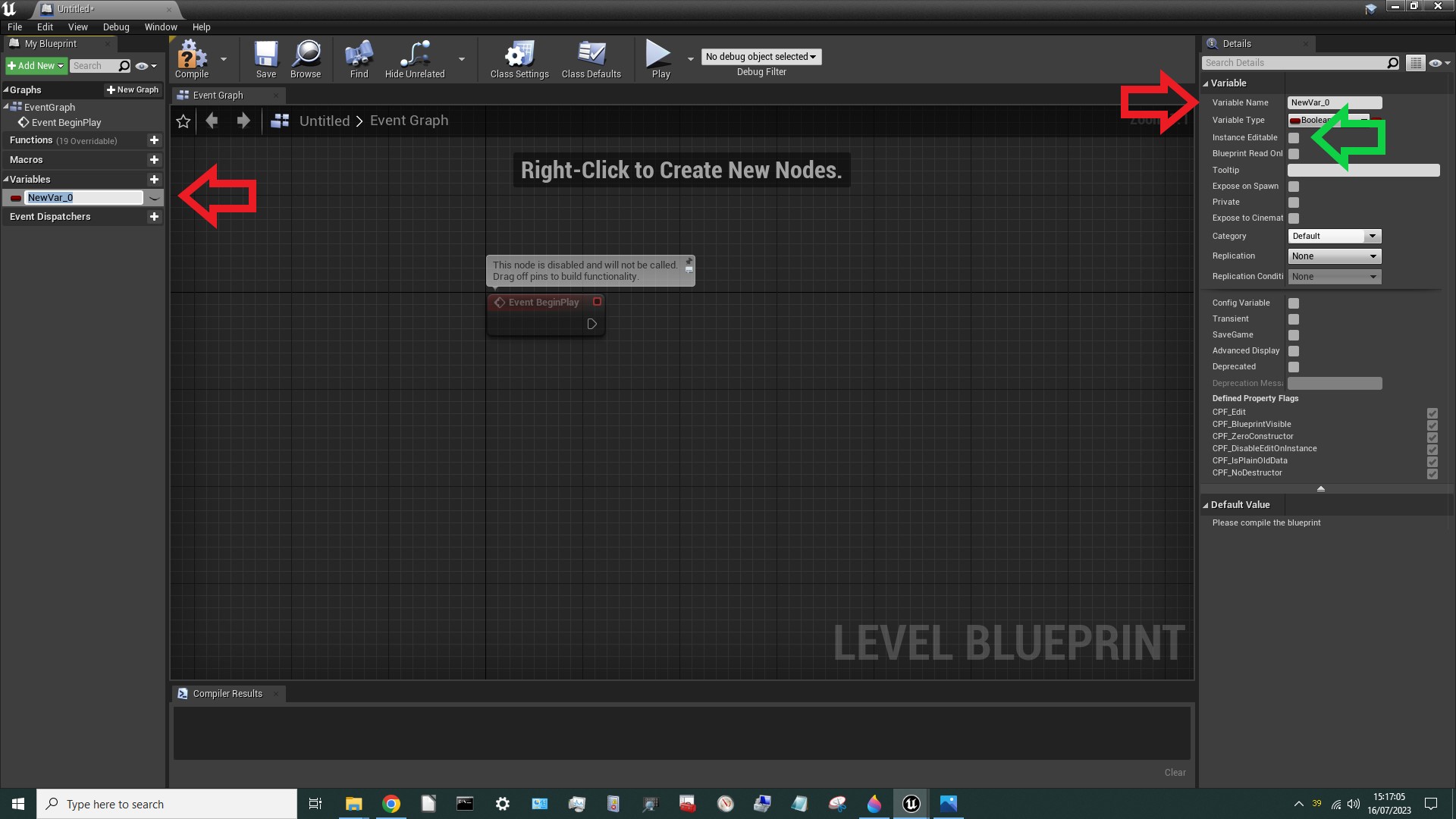Viewport: 1456px width, 819px height.
Task: Enable the SaveGame checkbox
Action: tap(1294, 335)
